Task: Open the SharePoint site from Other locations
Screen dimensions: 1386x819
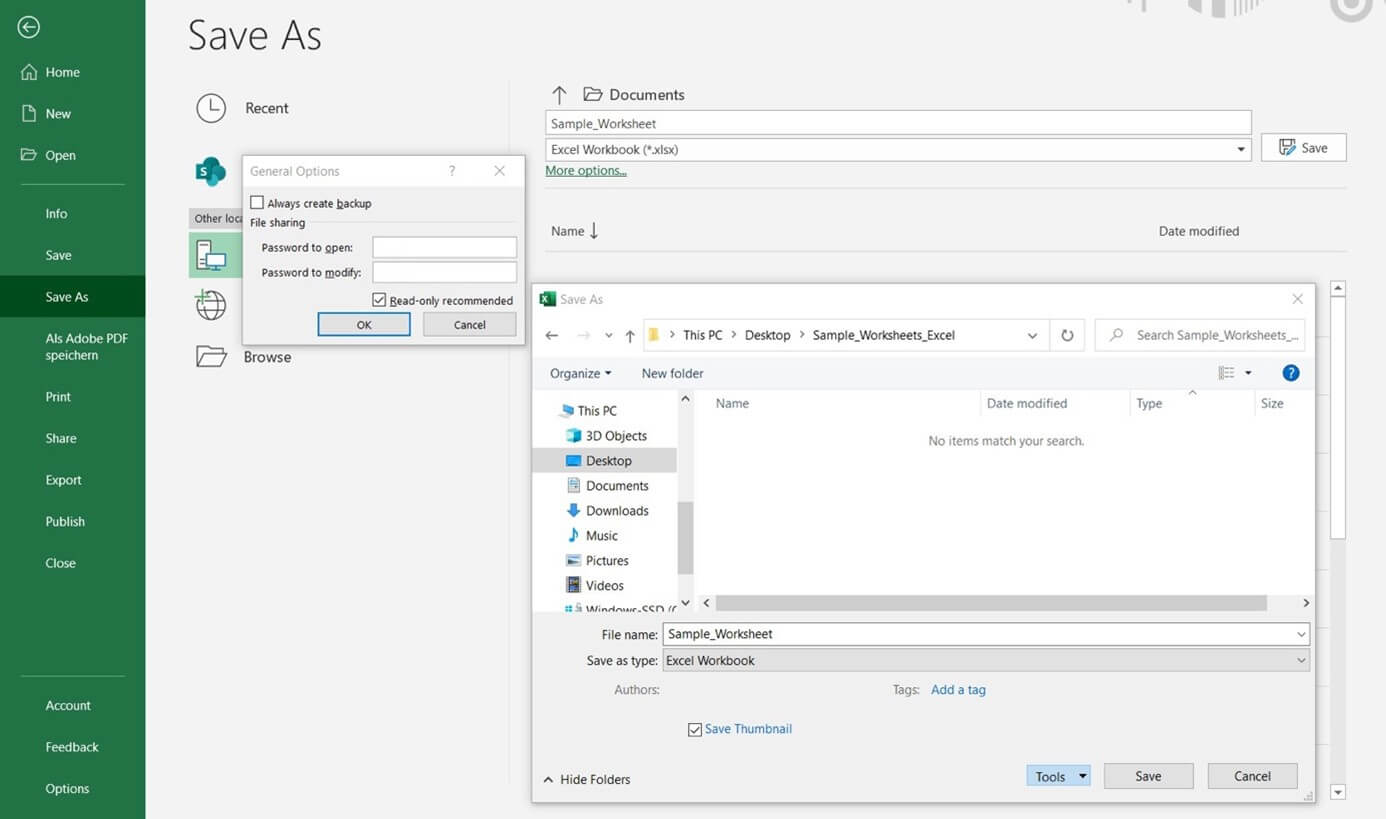Action: coord(211,171)
